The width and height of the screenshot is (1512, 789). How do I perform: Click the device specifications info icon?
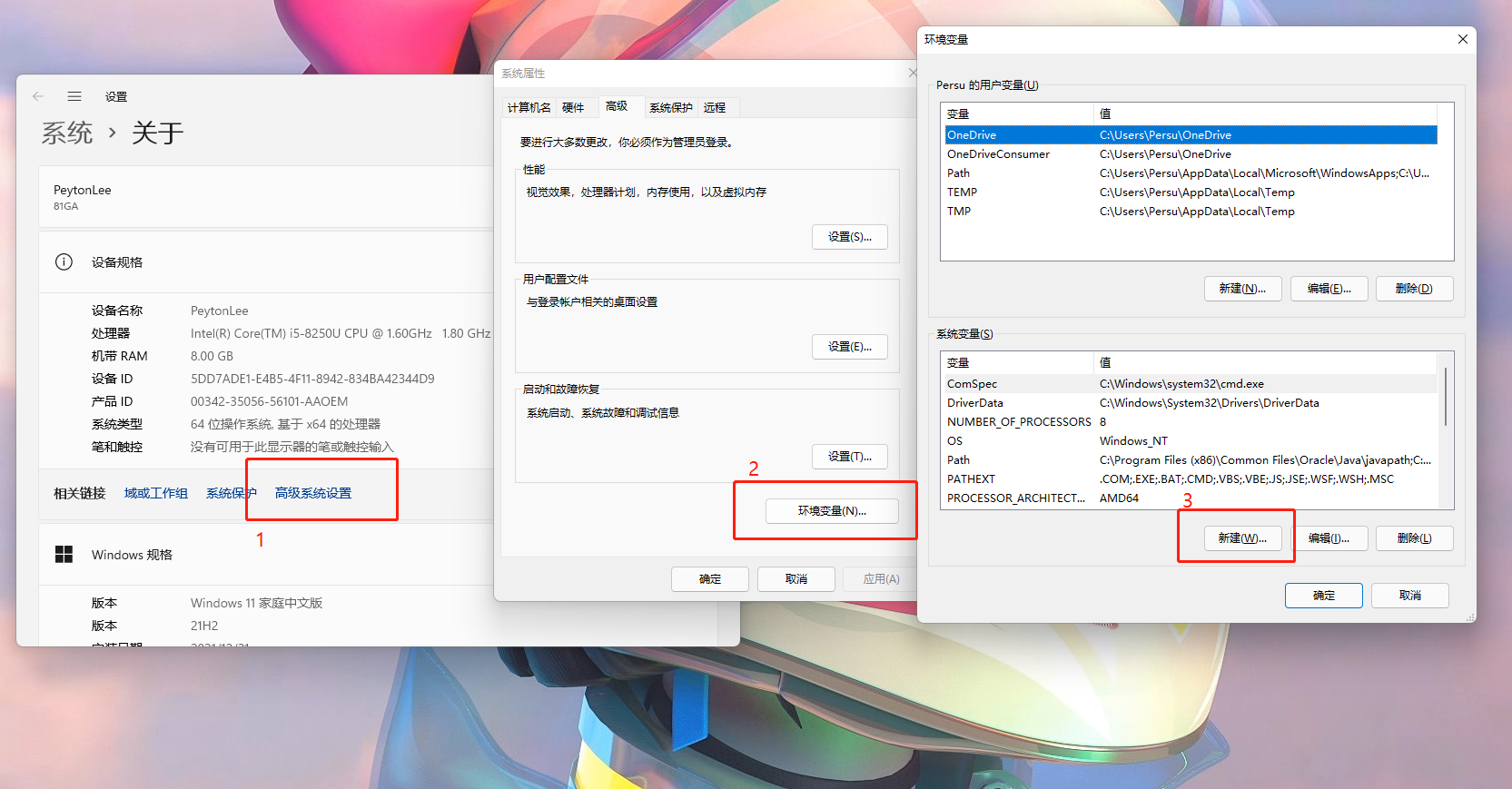(64, 262)
